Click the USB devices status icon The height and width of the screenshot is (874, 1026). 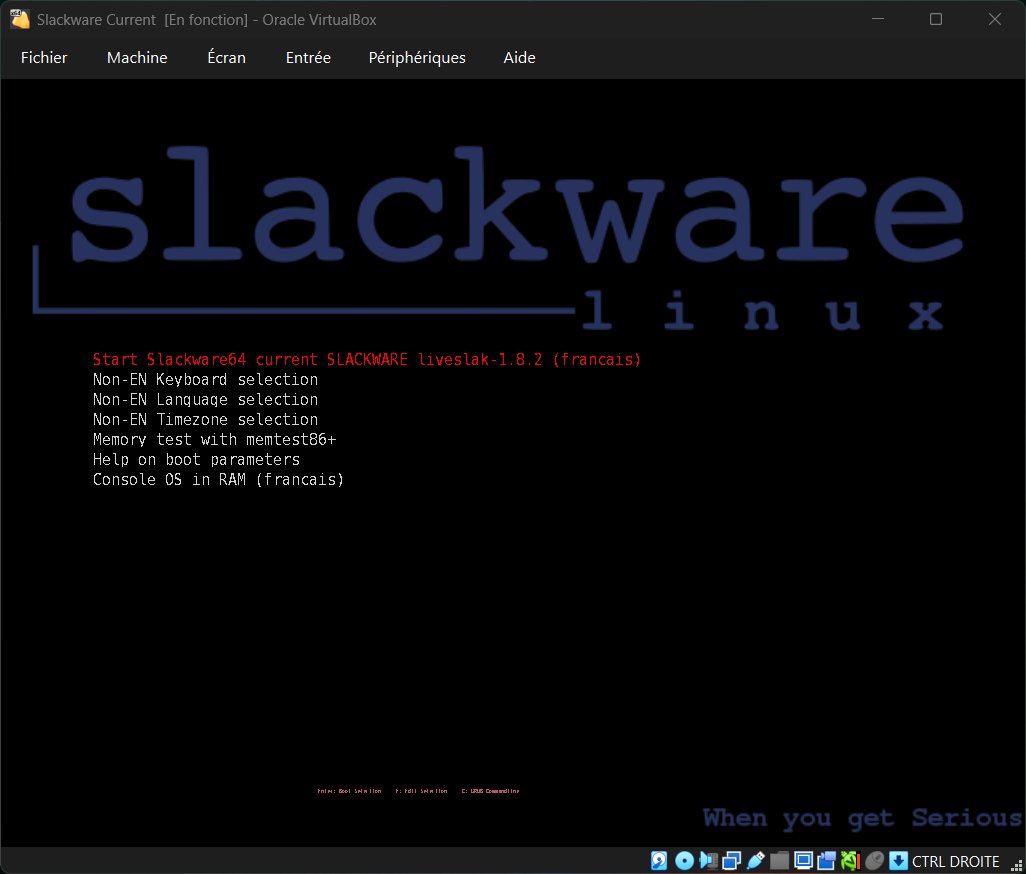click(756, 861)
